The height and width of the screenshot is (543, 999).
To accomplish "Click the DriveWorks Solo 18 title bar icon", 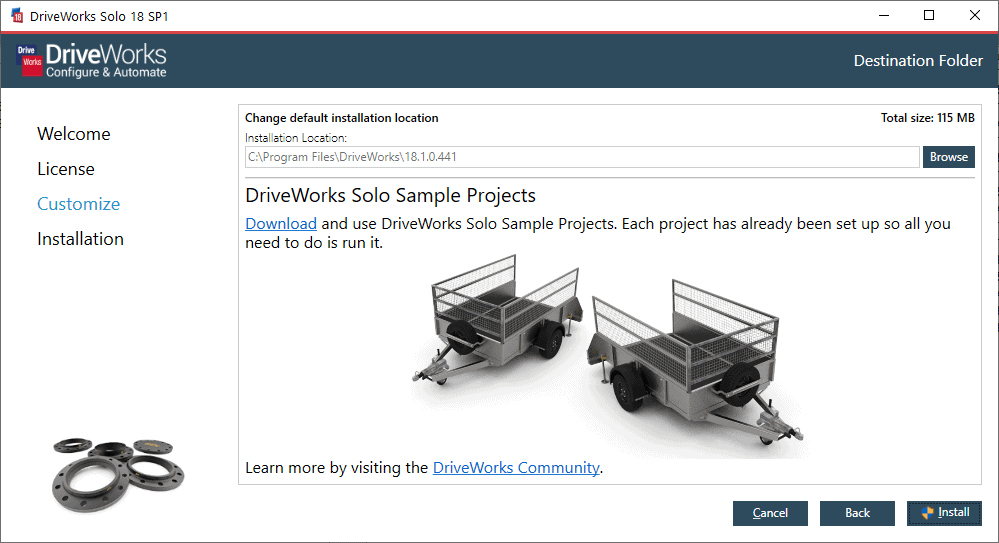I will [17, 16].
